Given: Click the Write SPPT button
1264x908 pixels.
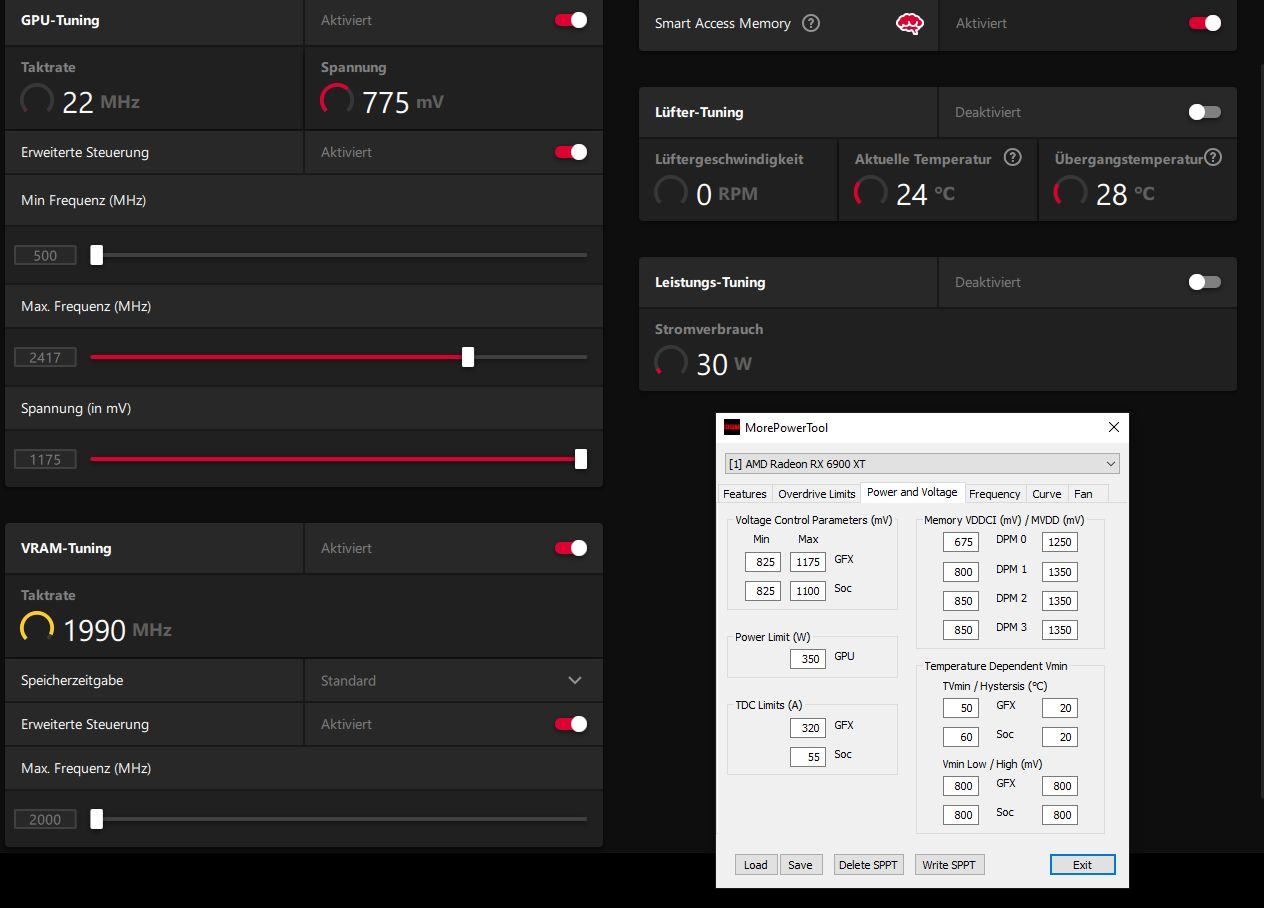Looking at the screenshot, I should pyautogui.click(x=949, y=865).
